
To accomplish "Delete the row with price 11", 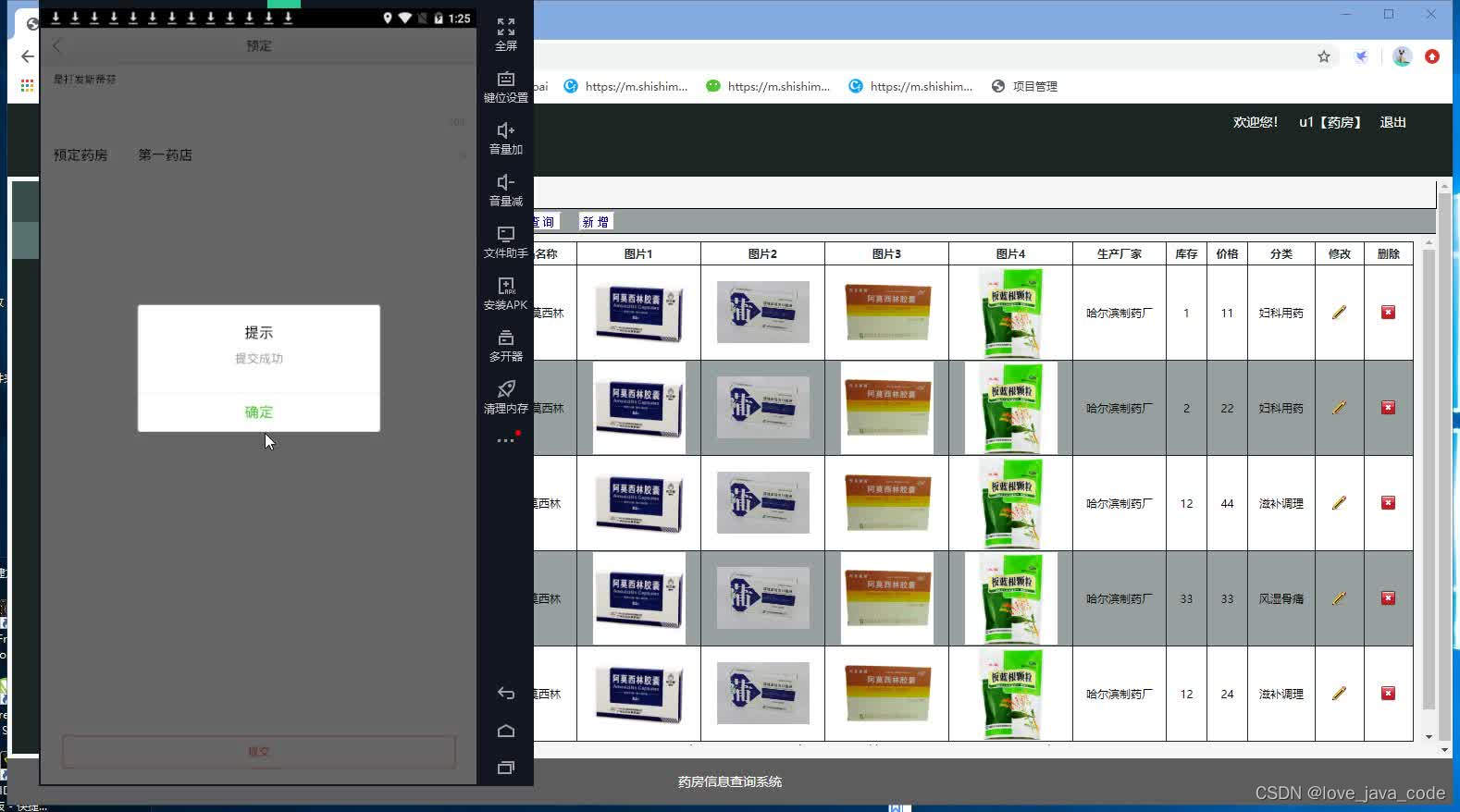I will (1388, 313).
